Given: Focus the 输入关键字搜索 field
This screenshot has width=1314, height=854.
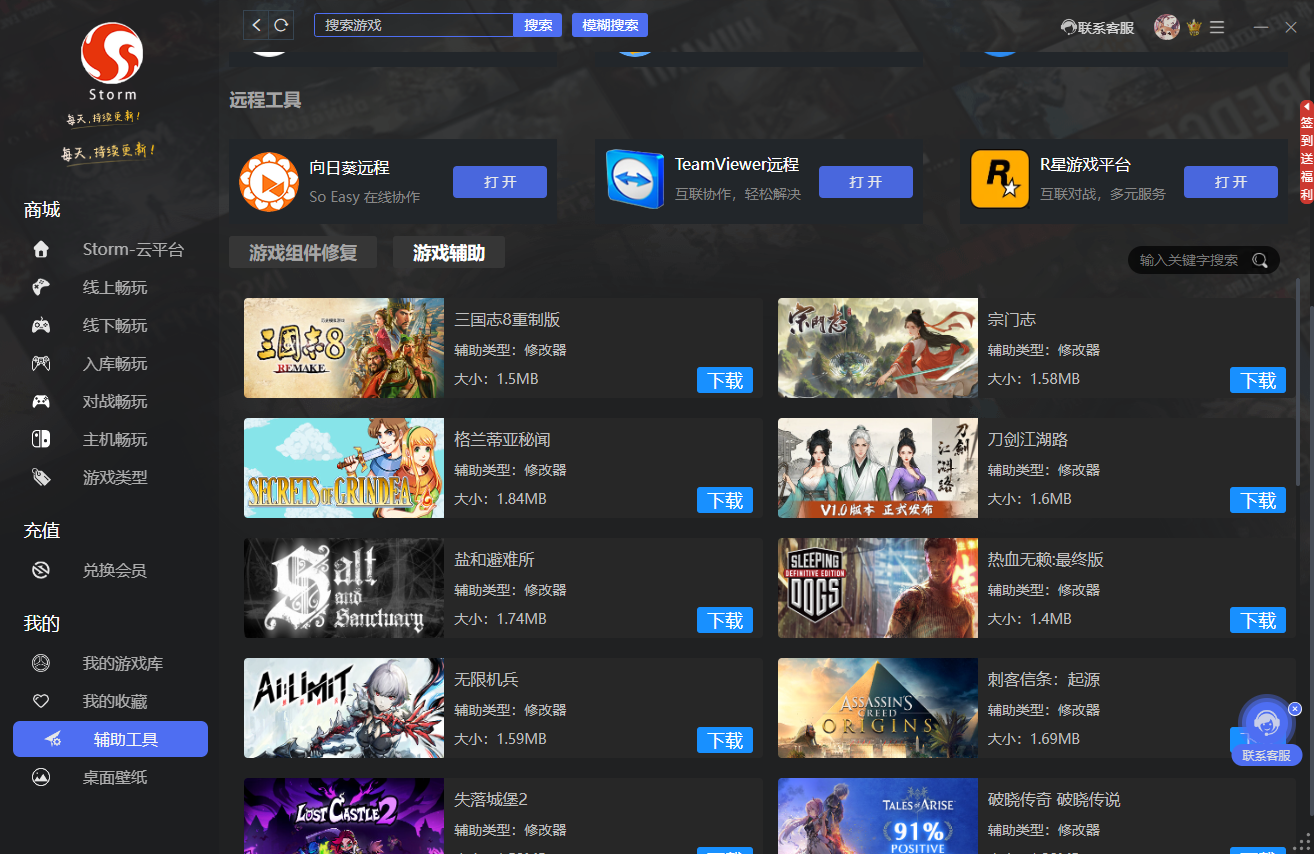Looking at the screenshot, I should (x=1190, y=260).
